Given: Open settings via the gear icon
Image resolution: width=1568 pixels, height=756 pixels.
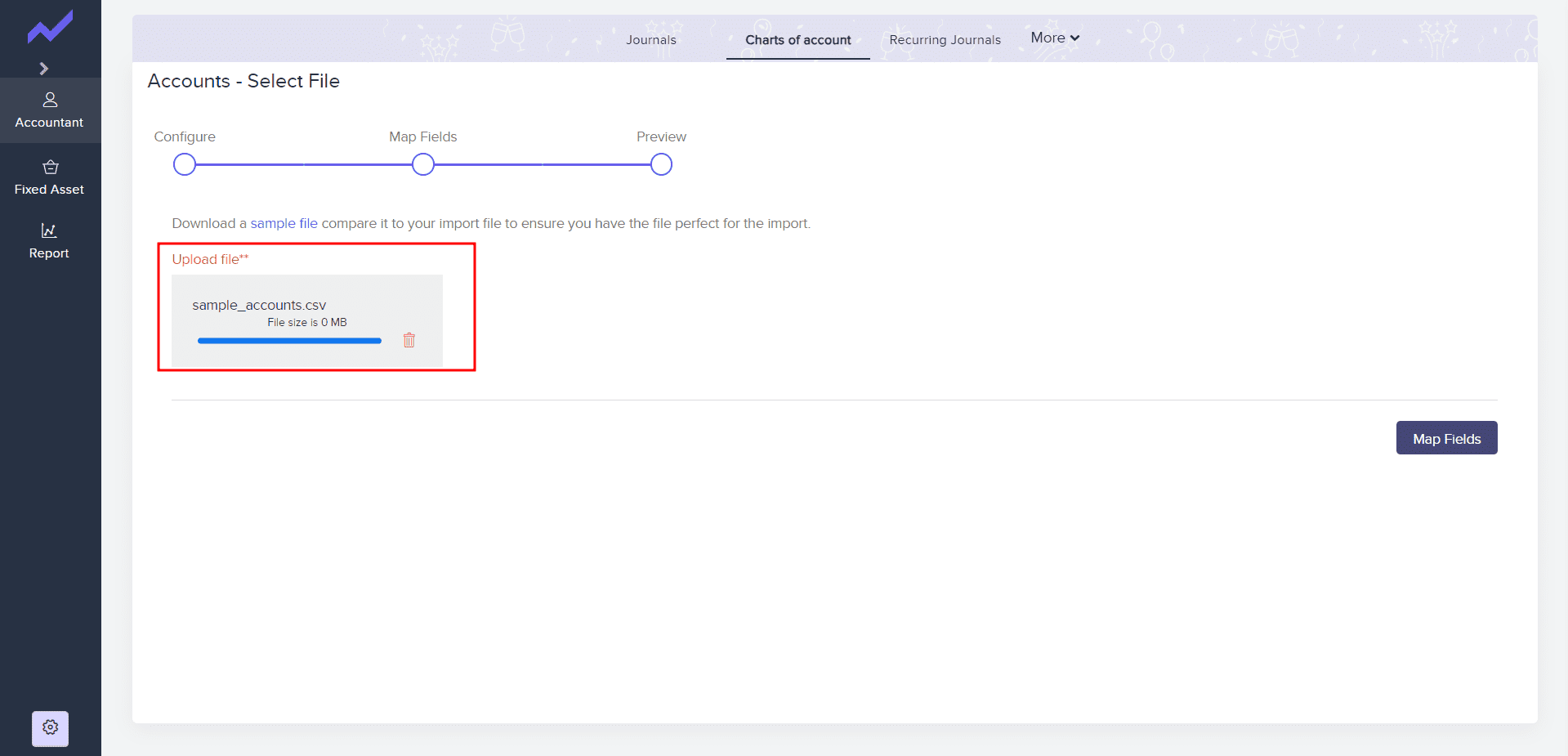Looking at the screenshot, I should pos(50,728).
